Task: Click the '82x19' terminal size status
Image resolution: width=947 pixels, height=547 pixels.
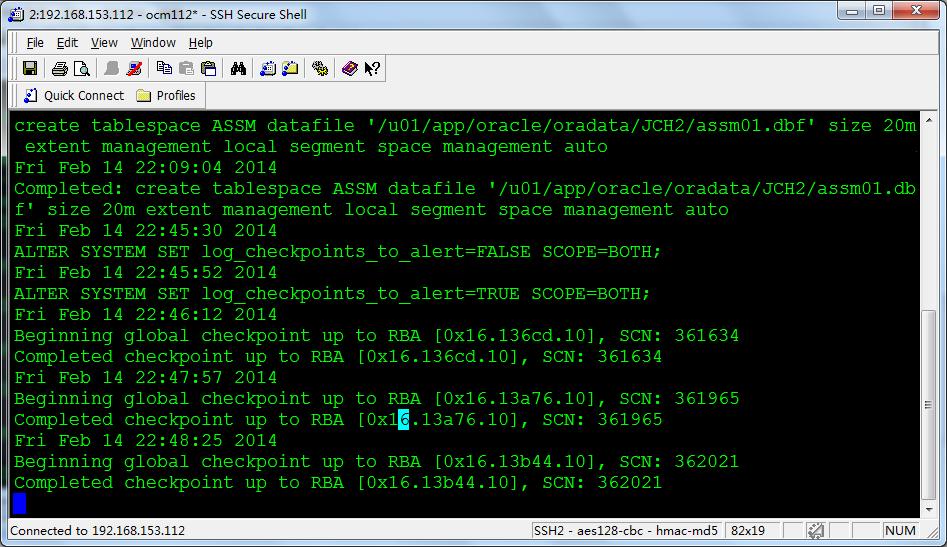Action: pyautogui.click(x=748, y=531)
